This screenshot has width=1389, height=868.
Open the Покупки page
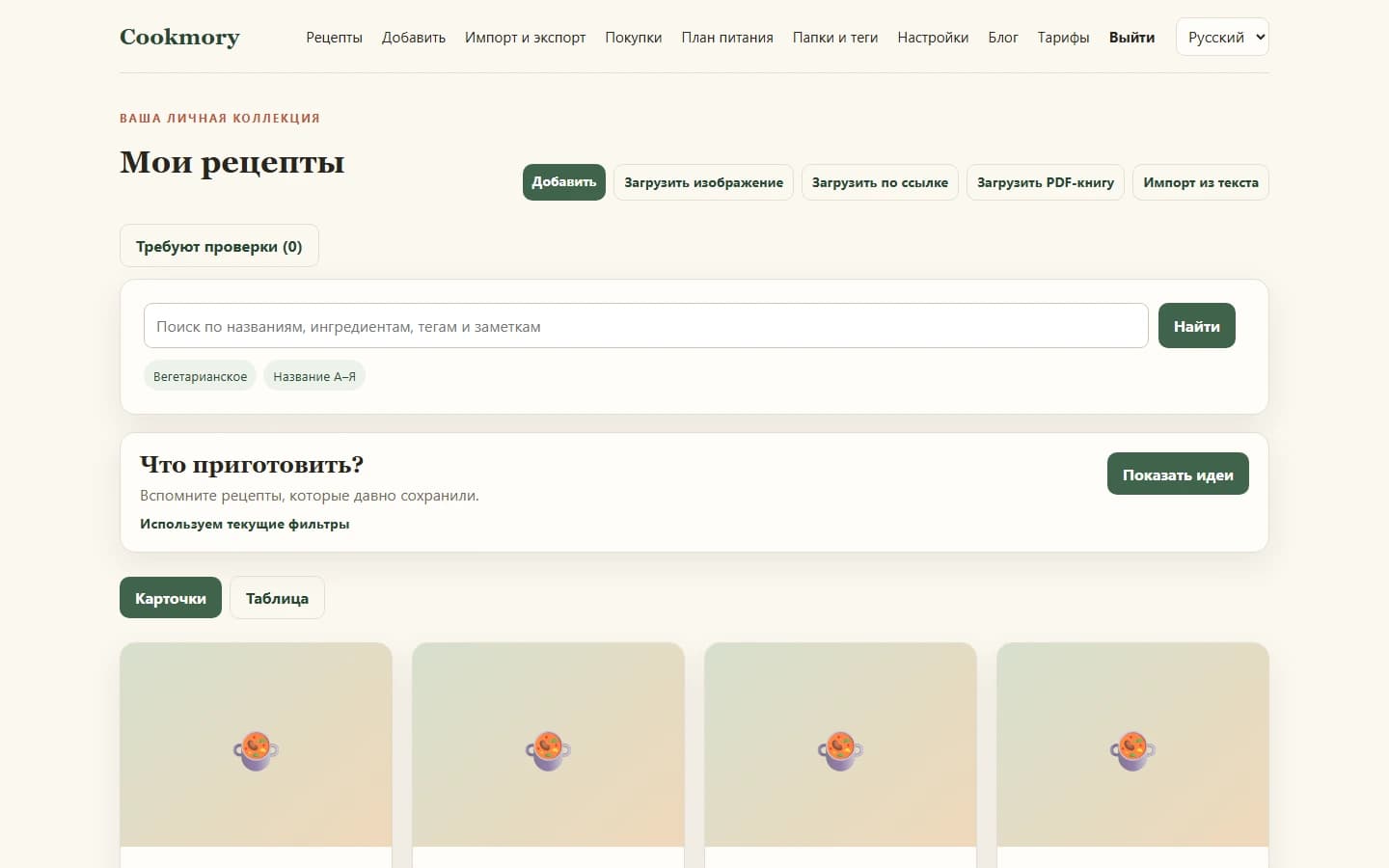[x=634, y=38]
